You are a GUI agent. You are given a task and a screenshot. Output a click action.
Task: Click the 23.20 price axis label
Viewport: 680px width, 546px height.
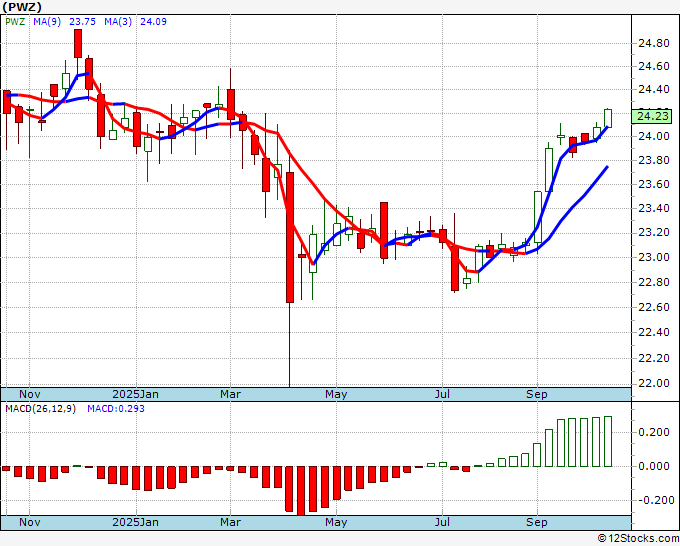point(654,233)
